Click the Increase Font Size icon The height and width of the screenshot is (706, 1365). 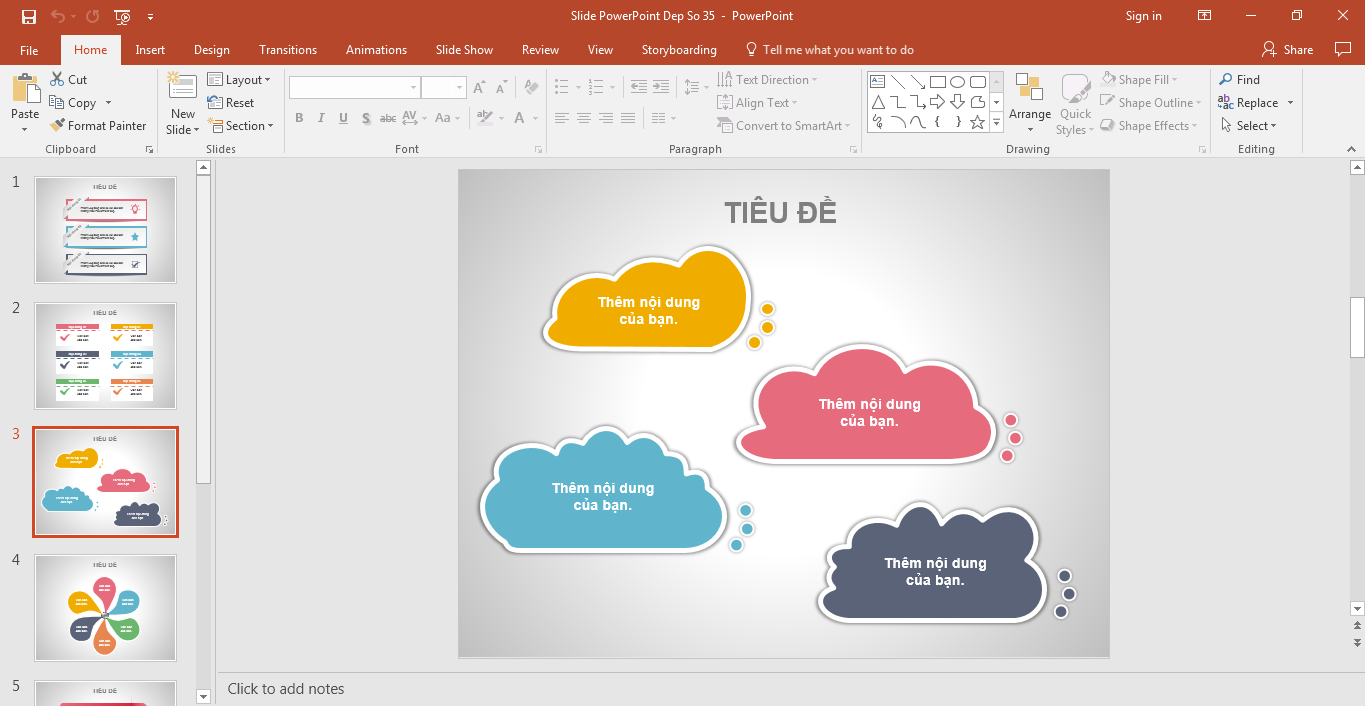pos(478,87)
